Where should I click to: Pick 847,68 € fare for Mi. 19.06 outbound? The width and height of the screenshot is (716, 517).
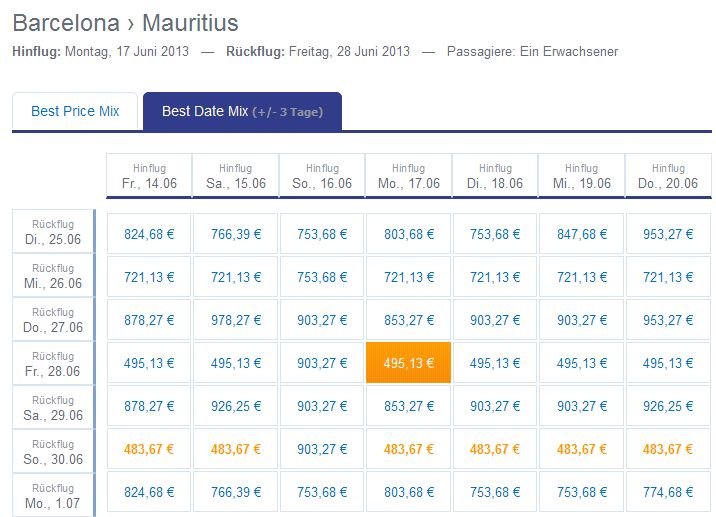[x=582, y=234]
